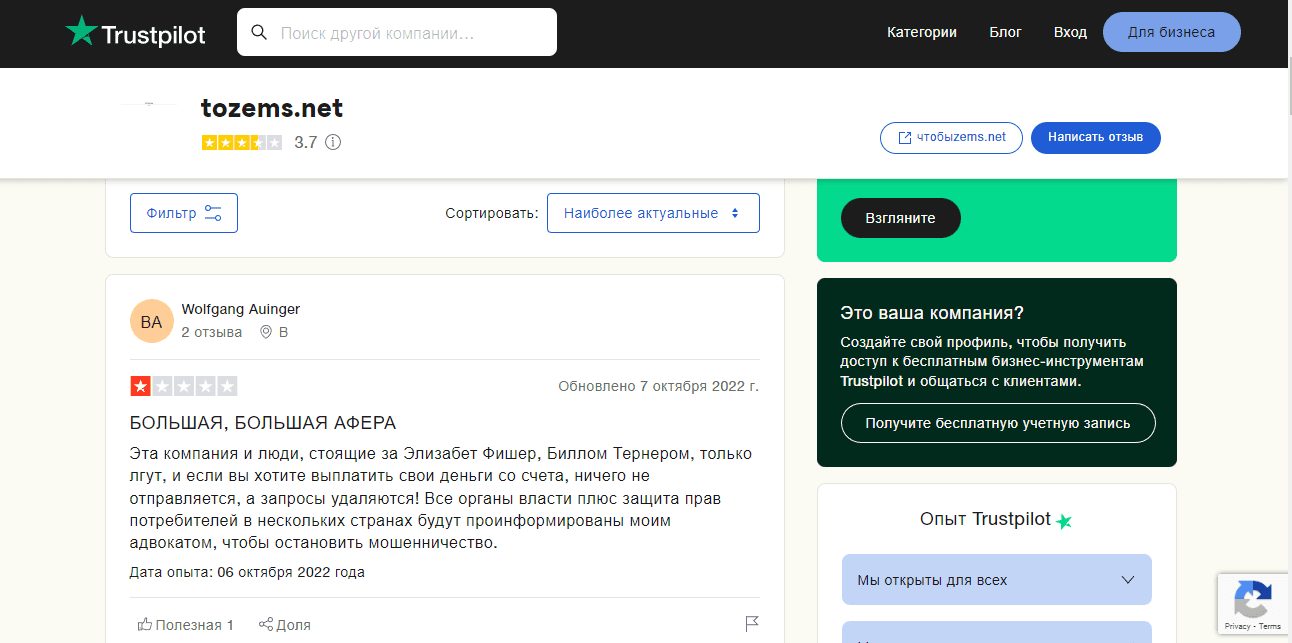The height and width of the screenshot is (643, 1292).
Task: Go to the Блог section
Action: (x=1005, y=31)
